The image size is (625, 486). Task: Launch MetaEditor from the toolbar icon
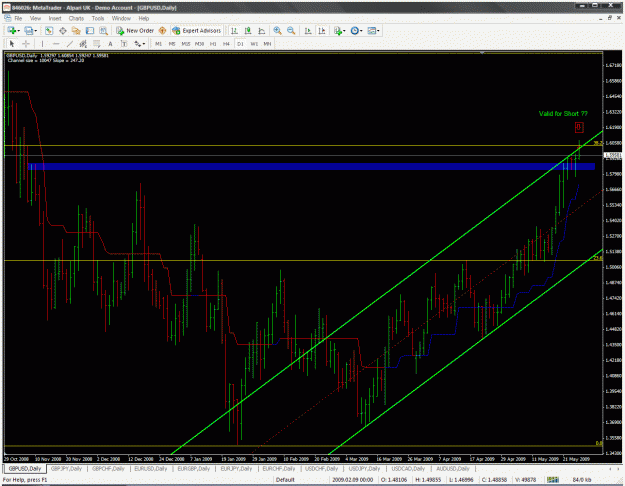point(162,31)
